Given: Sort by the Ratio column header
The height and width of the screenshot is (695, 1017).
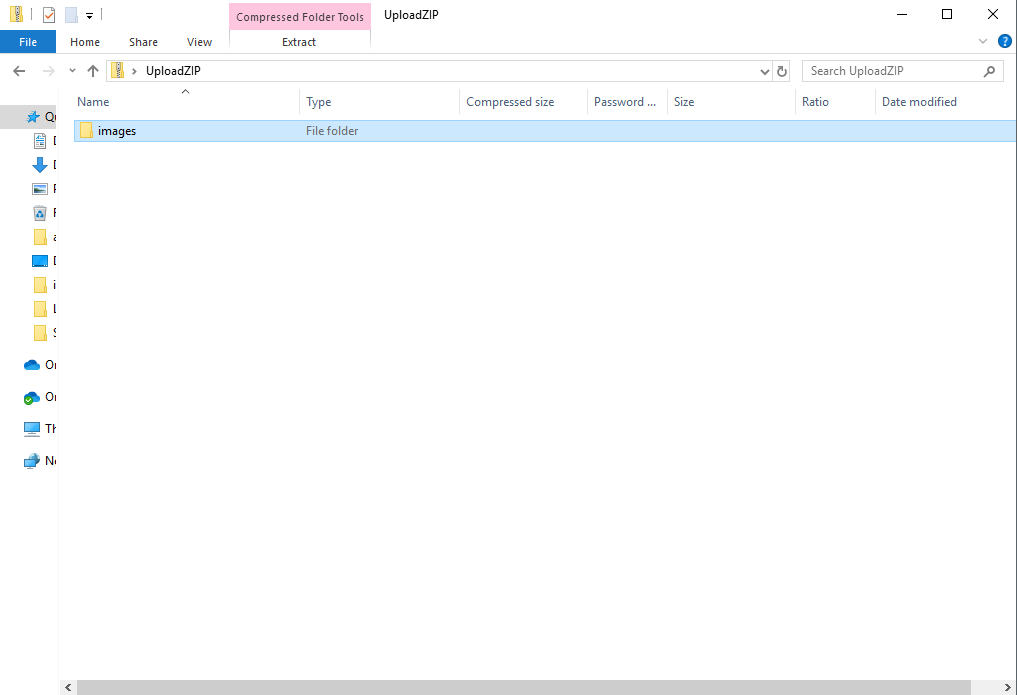Looking at the screenshot, I should click(x=835, y=102).
